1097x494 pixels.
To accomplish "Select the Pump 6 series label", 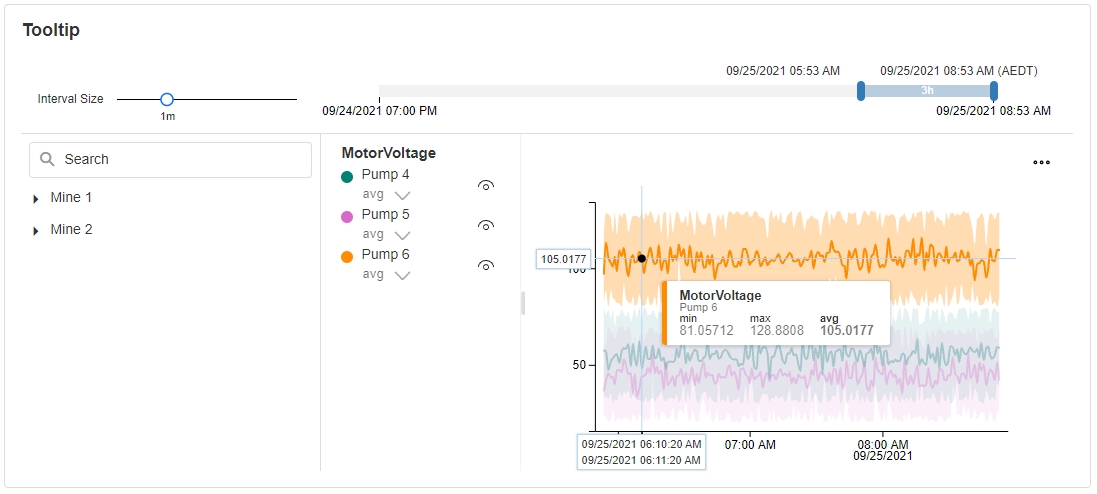I will (x=385, y=254).
